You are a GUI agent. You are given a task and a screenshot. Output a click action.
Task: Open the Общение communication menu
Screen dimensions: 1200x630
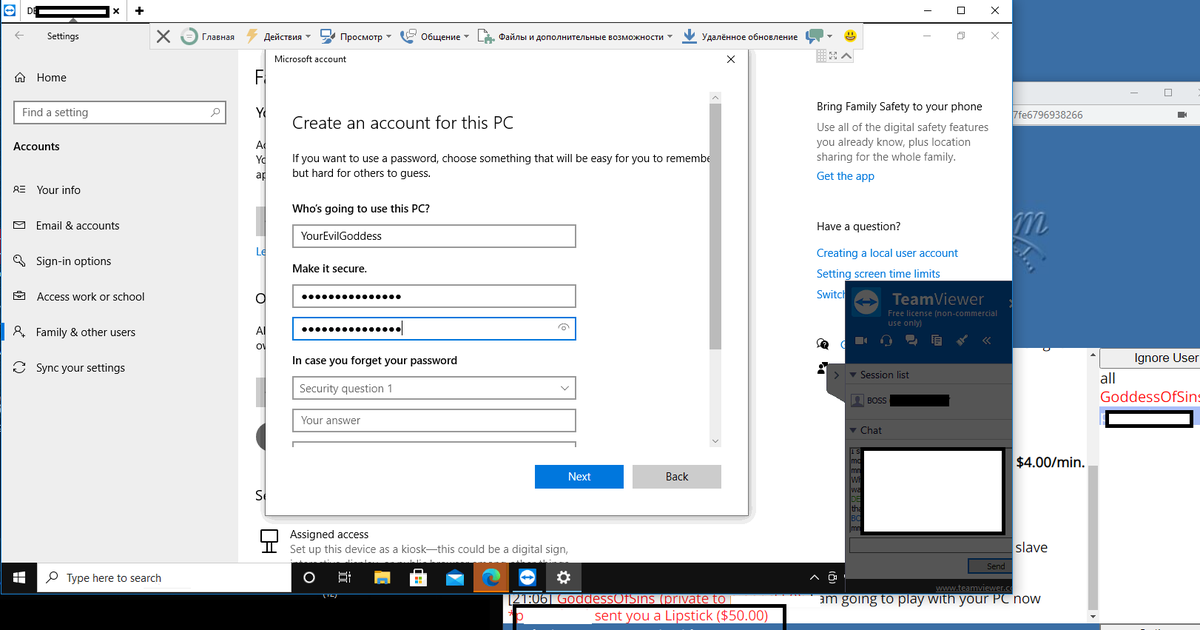(435, 36)
